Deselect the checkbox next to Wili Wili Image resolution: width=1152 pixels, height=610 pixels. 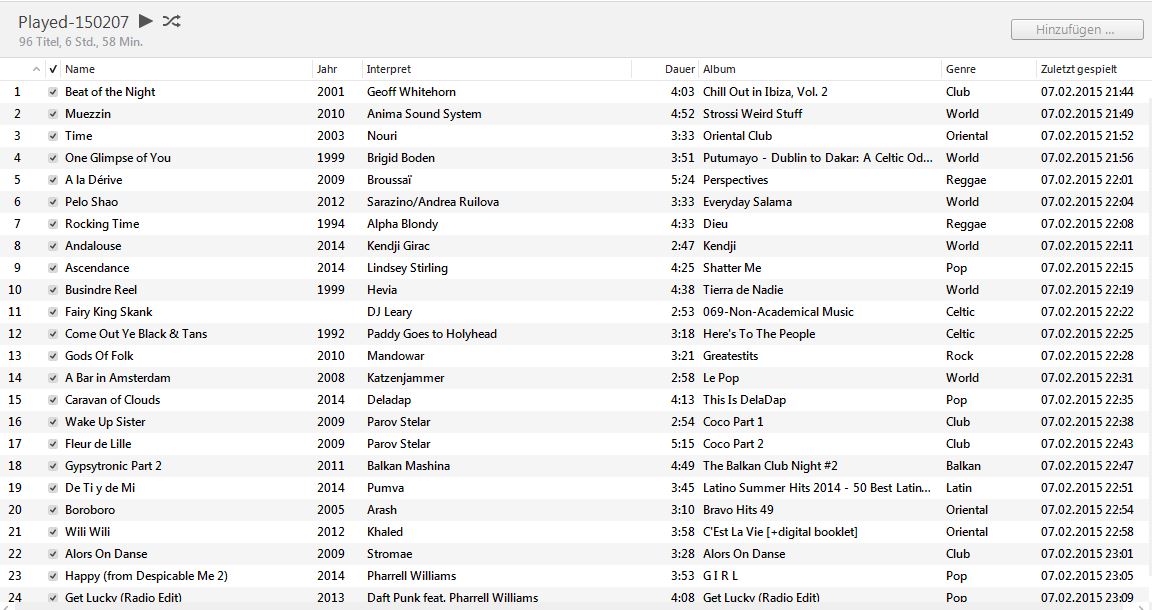(53, 531)
